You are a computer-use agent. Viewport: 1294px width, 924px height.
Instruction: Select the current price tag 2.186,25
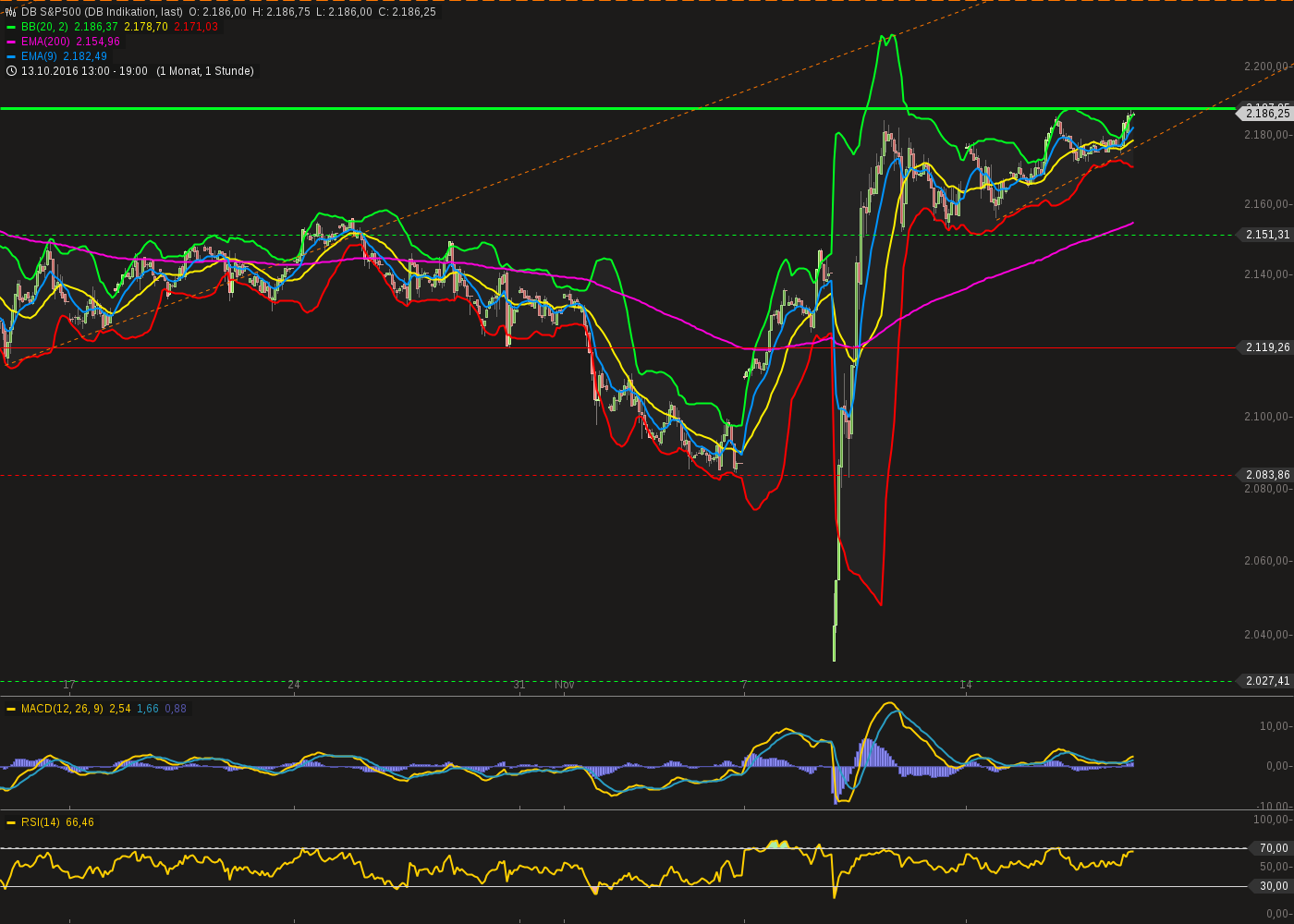pyautogui.click(x=1264, y=114)
